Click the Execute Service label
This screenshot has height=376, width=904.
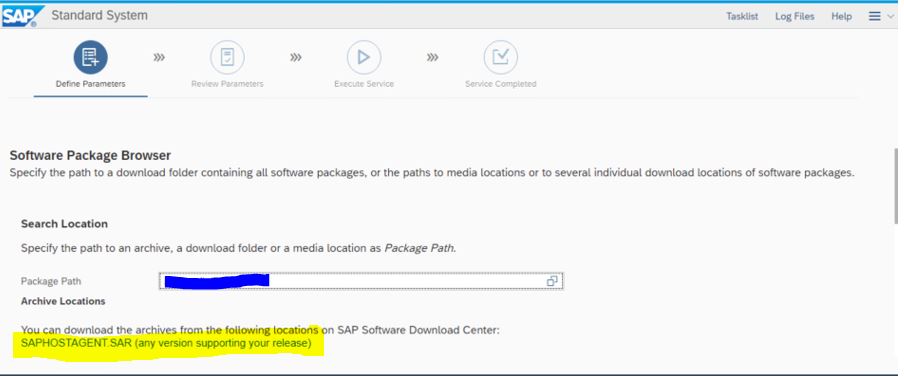tap(364, 84)
